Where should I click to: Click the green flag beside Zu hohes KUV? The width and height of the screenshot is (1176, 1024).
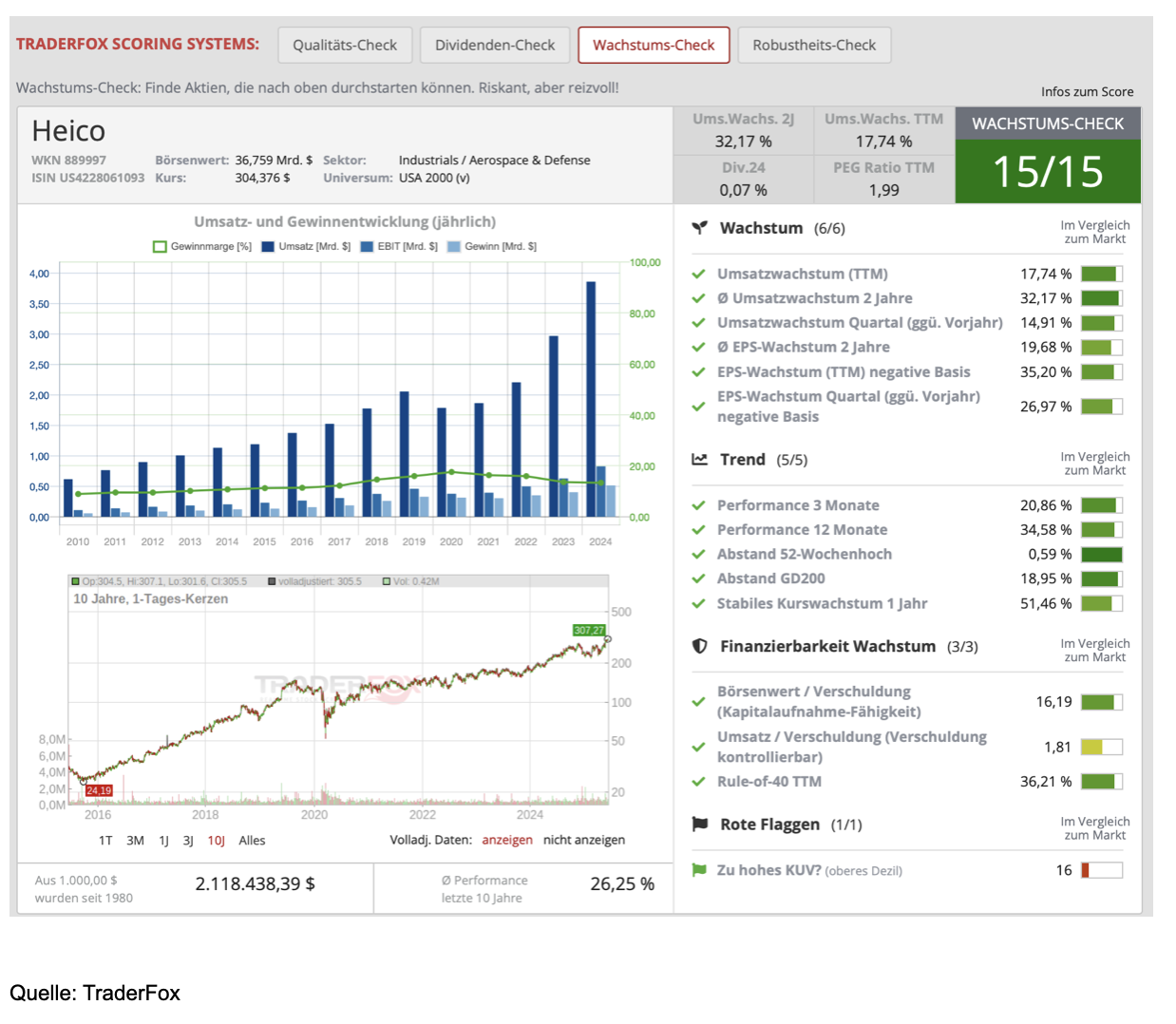click(699, 870)
